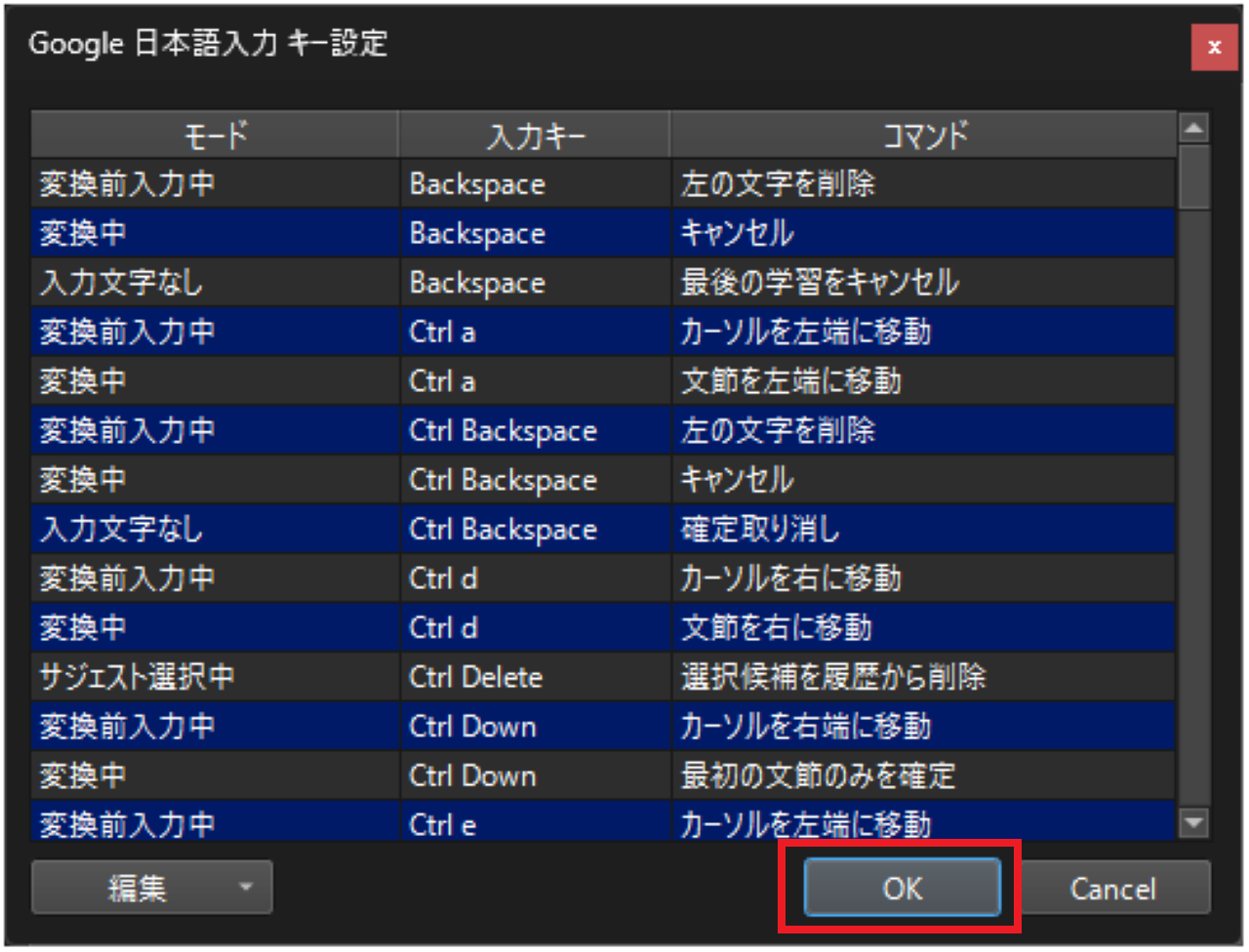Screen dimensions: 1249x952
Task: Select the Ctrl Delete 選択候補を履歴から削除 row
Action: (390, 677)
